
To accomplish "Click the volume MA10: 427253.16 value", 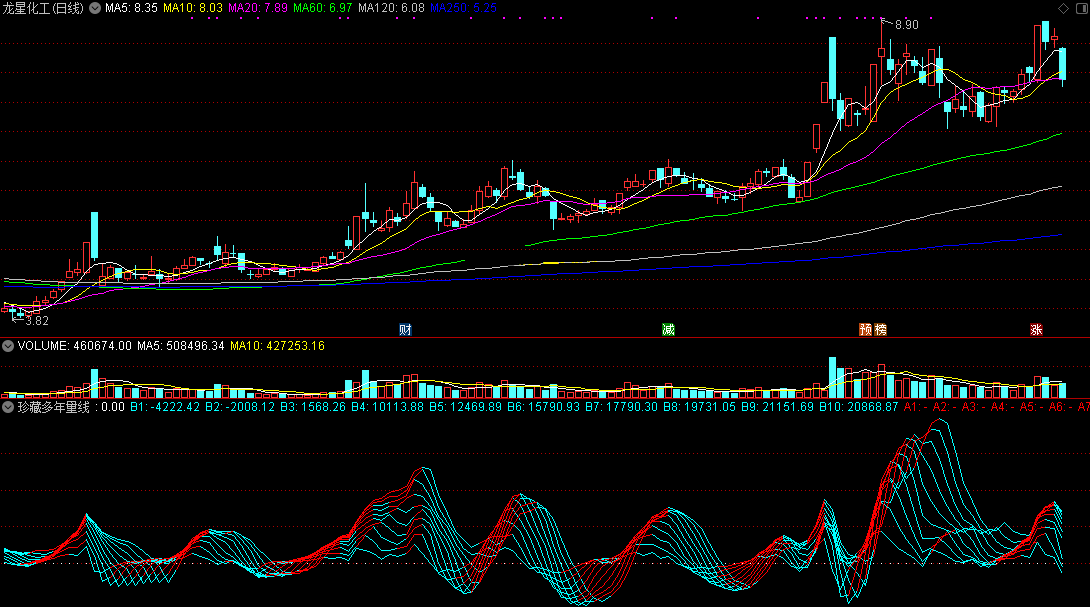I will (x=277, y=346).
